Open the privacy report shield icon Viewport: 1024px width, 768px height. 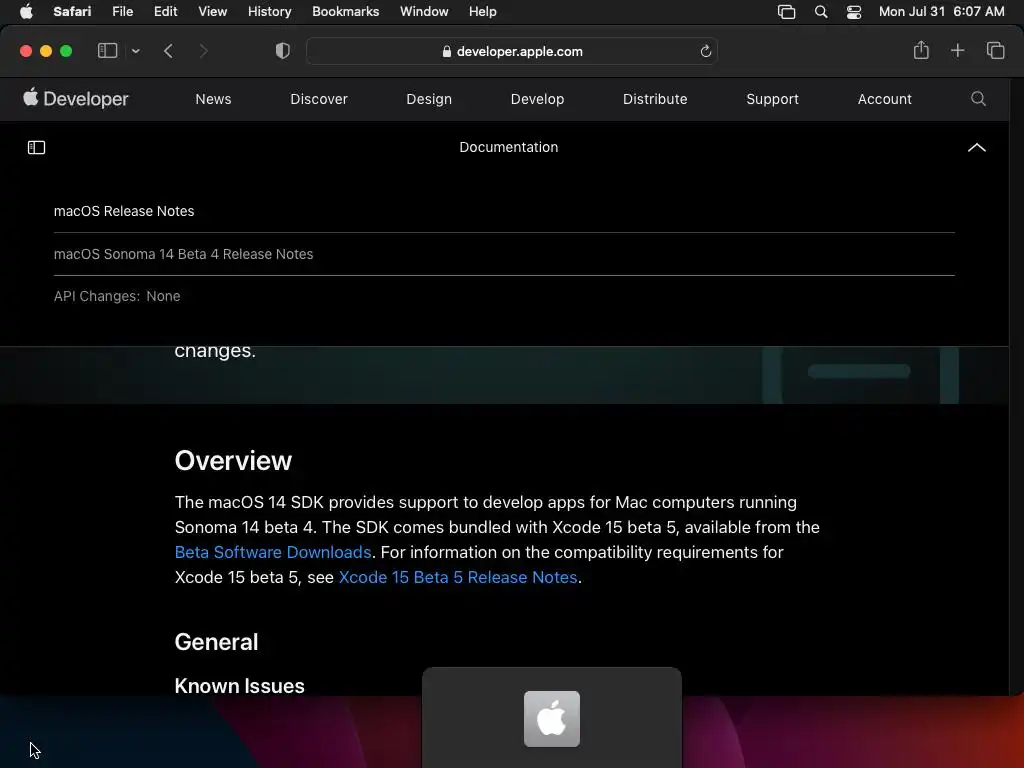coord(282,51)
